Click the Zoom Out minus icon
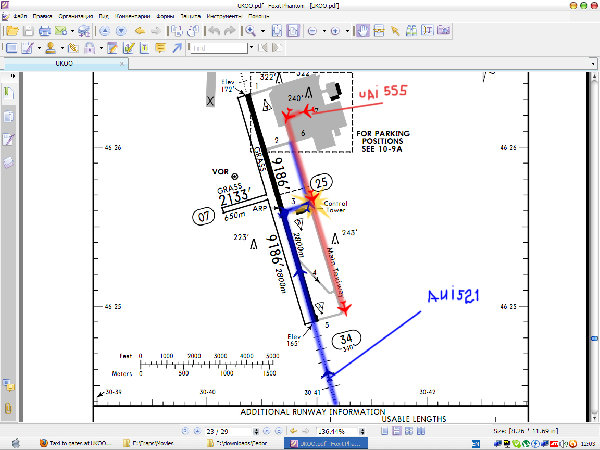Image resolution: width=600 pixels, height=450 pixels. tap(313, 31)
